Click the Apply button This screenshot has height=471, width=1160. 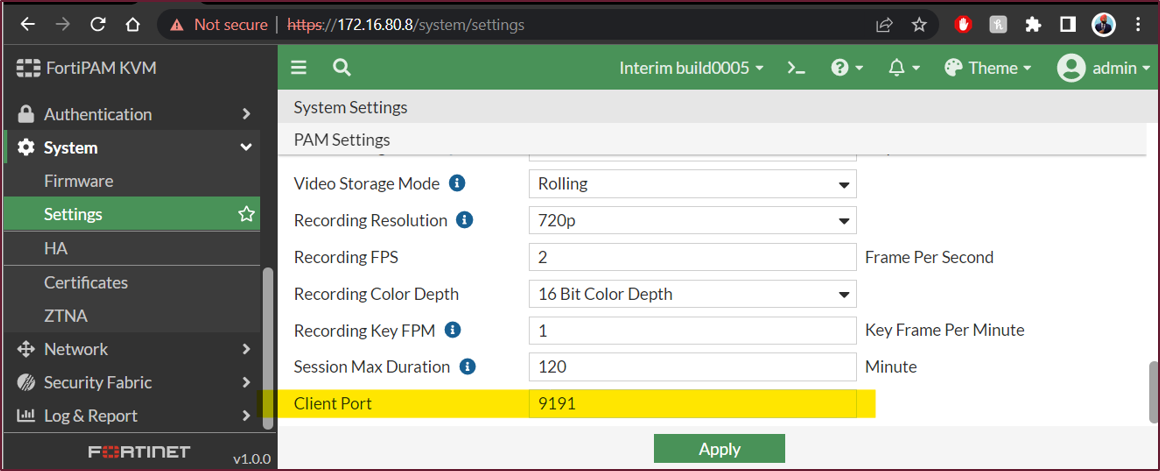[x=719, y=449]
